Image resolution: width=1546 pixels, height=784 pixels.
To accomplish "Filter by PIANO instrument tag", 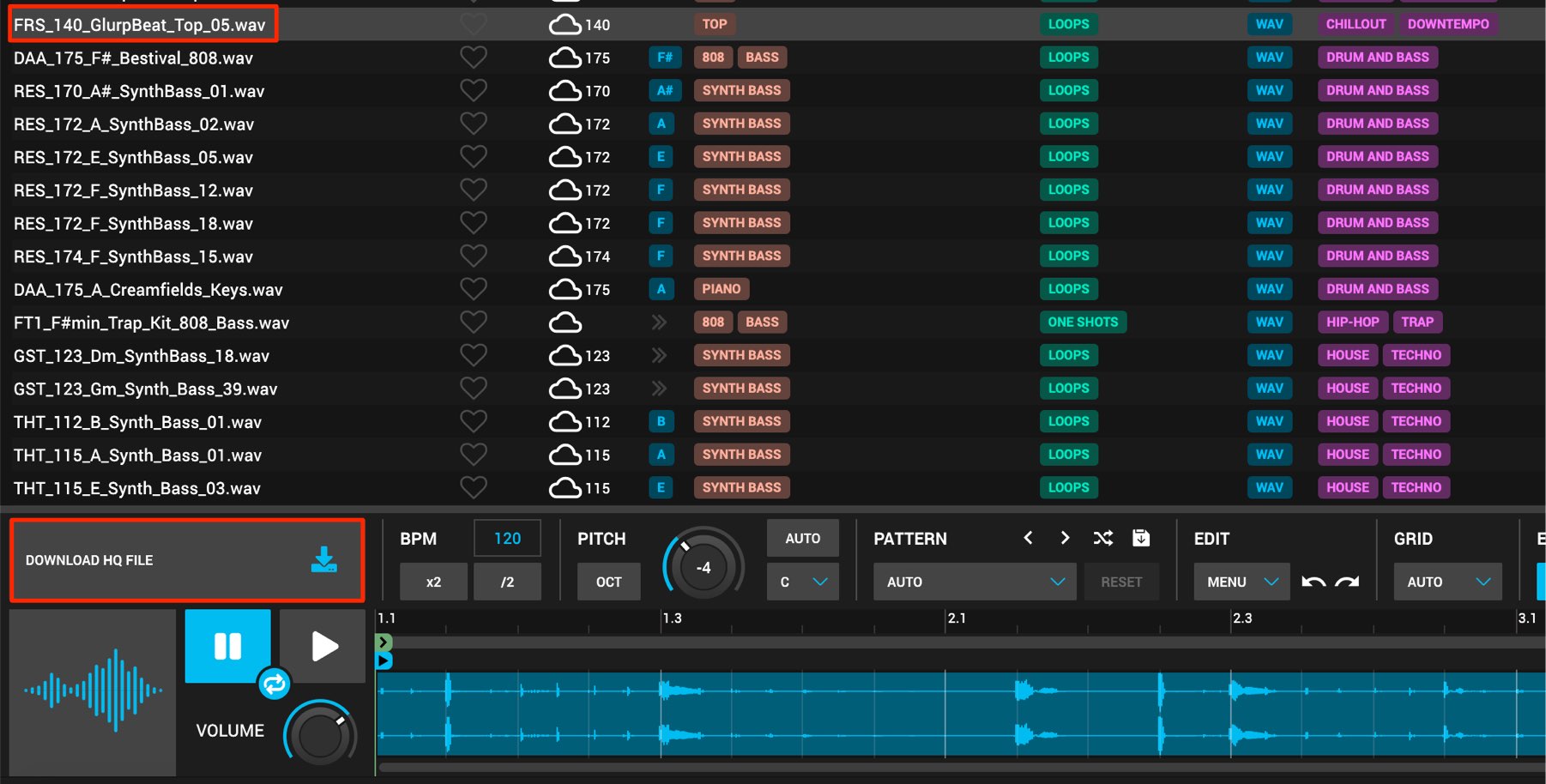I will click(722, 289).
